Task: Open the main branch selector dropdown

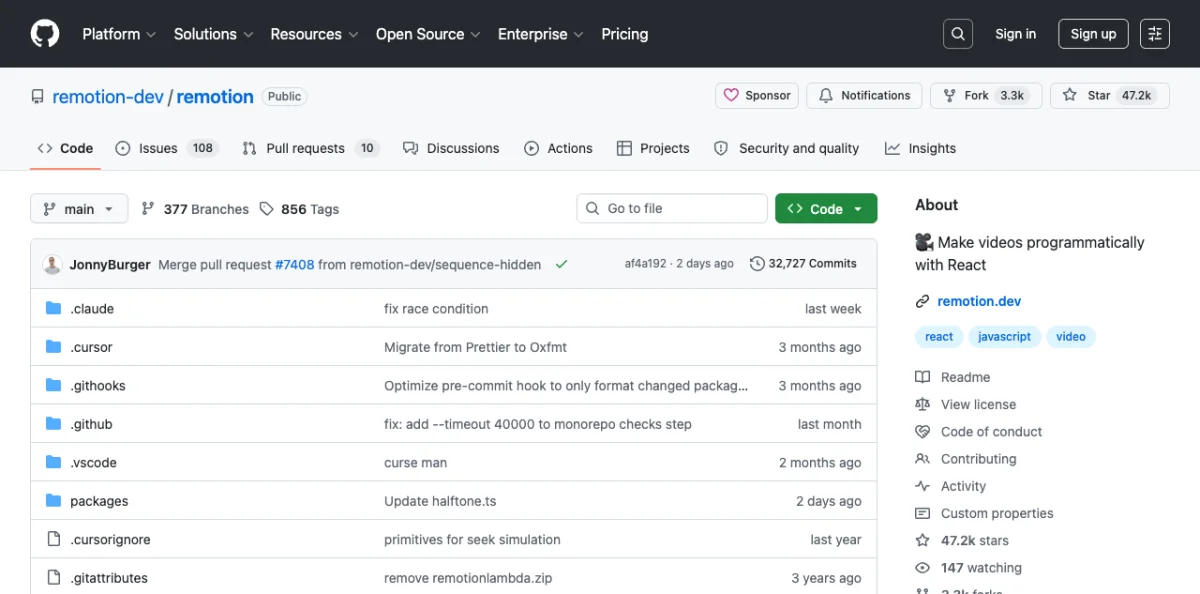Action: coord(79,209)
